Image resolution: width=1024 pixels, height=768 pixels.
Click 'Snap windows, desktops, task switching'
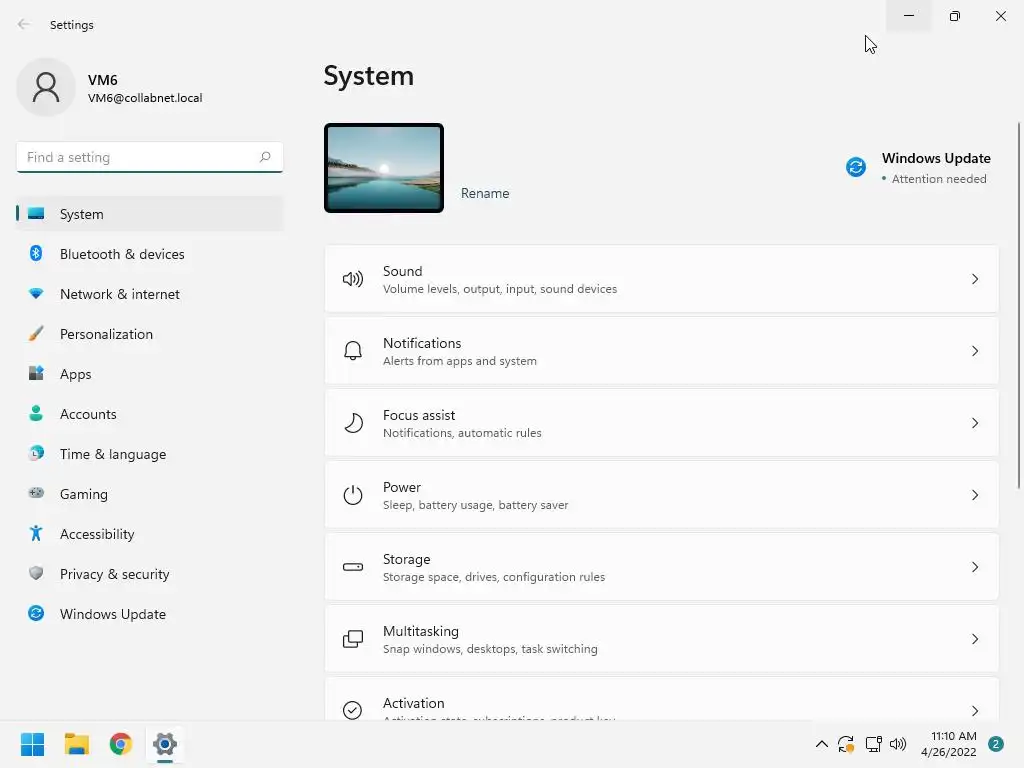(x=490, y=648)
